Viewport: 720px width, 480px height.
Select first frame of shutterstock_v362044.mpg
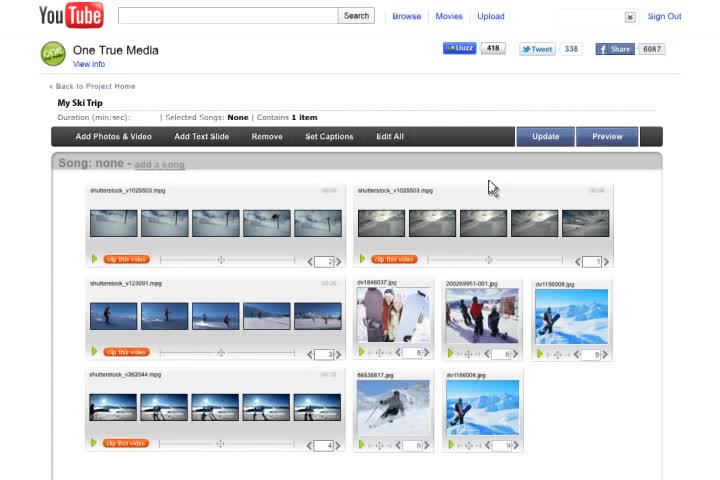[113, 407]
